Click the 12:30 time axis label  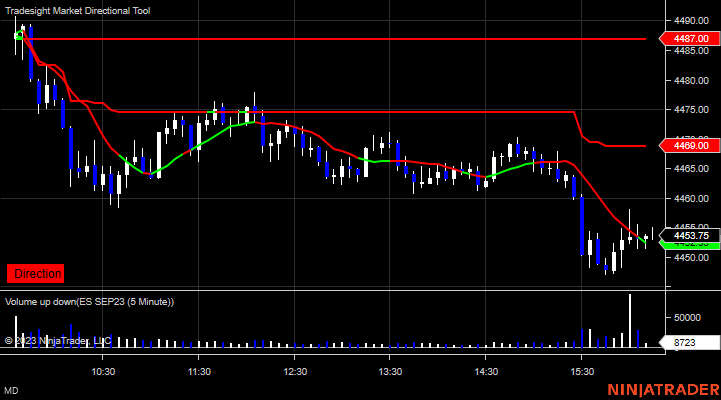pyautogui.click(x=295, y=371)
